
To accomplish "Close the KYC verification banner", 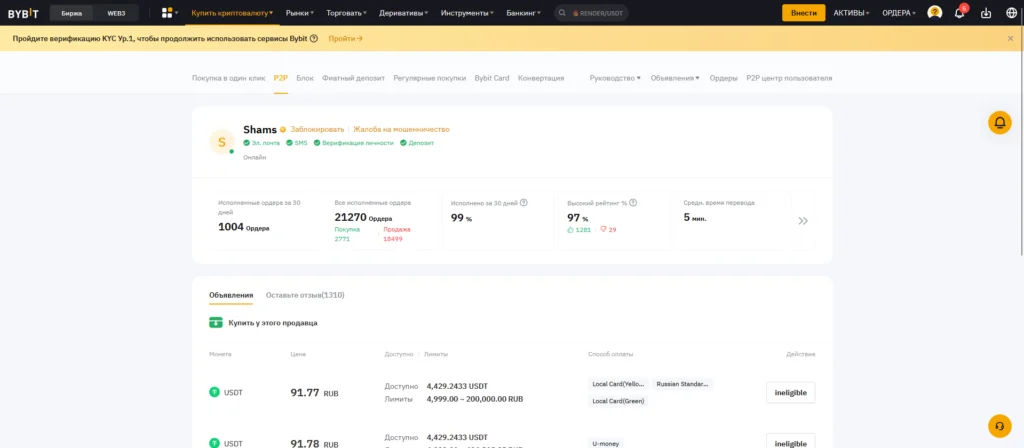I will [1010, 39].
